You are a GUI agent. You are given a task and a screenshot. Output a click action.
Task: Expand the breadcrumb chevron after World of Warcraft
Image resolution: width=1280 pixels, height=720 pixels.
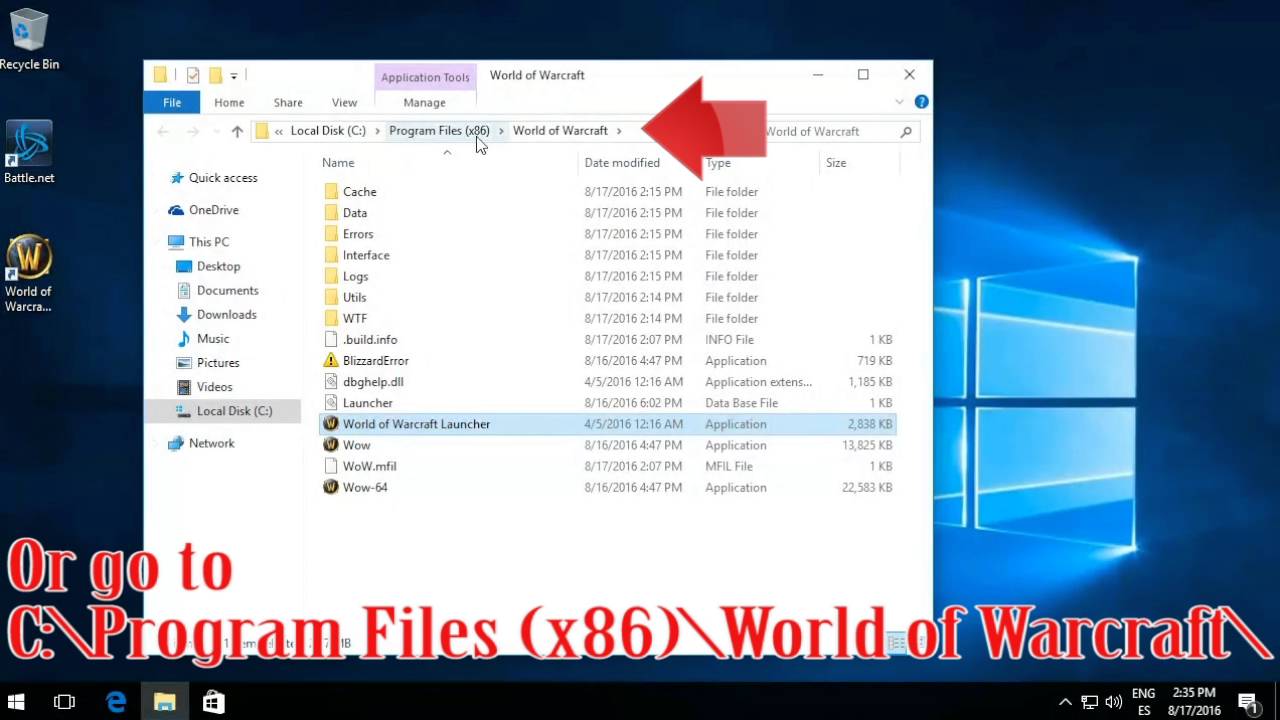click(619, 131)
